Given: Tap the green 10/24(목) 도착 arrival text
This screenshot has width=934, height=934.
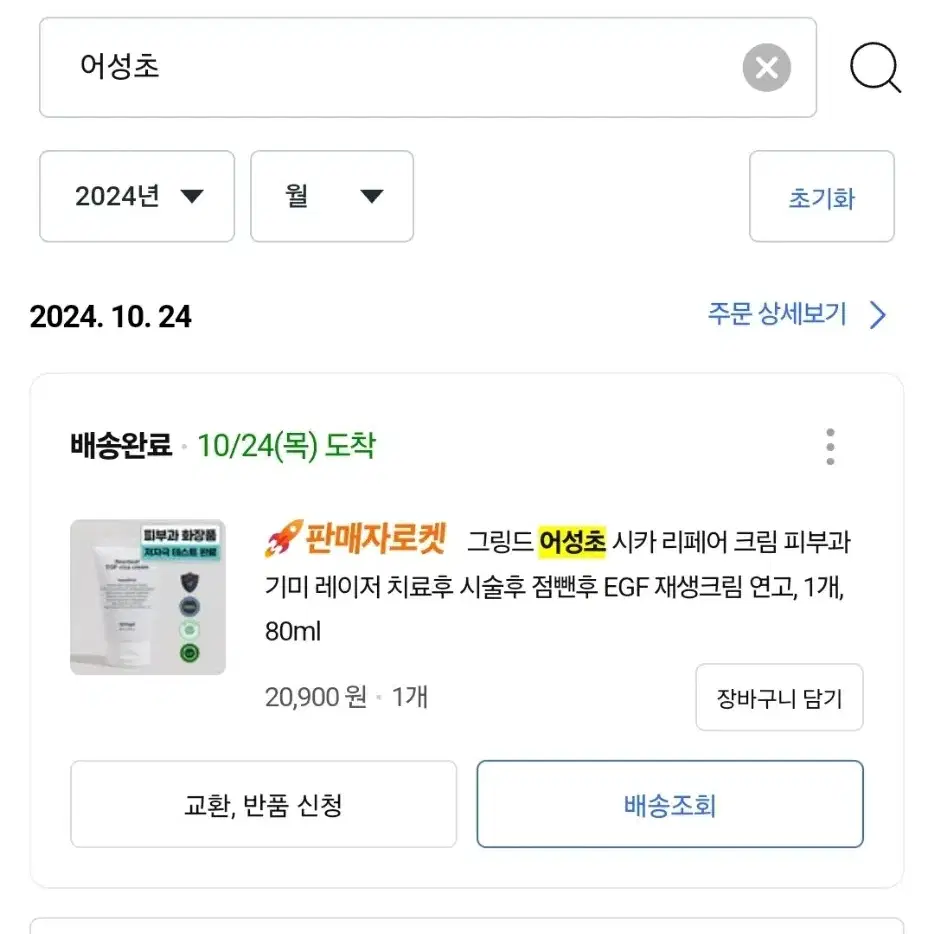Looking at the screenshot, I should 287,446.
